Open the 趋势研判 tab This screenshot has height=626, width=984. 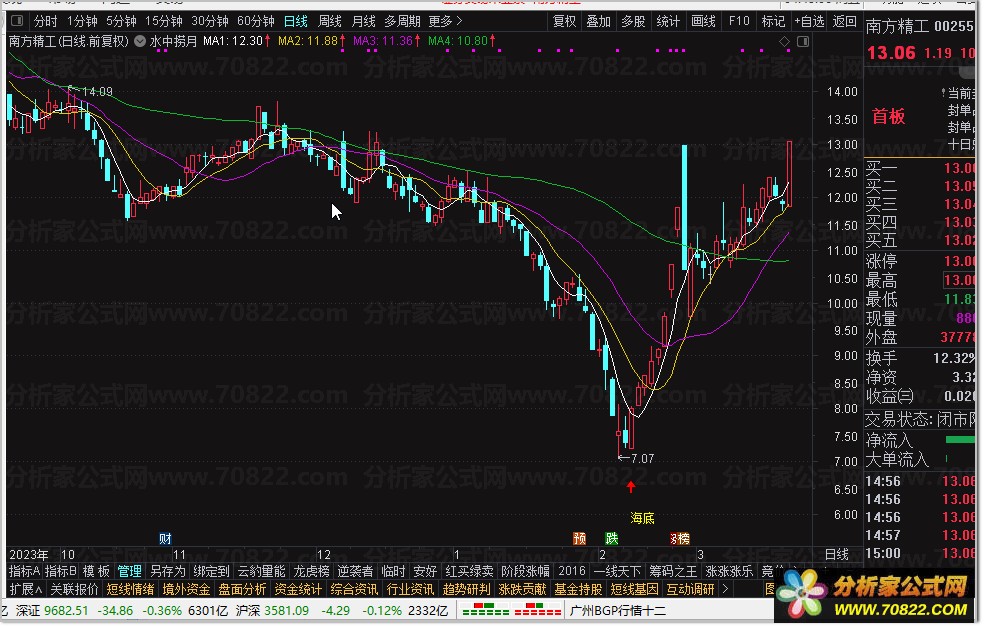[466, 590]
